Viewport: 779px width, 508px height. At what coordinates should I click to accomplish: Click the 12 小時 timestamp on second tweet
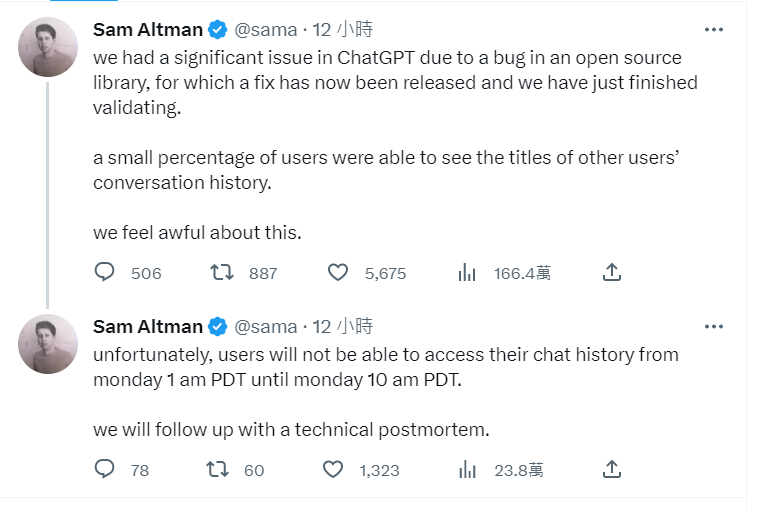342,326
